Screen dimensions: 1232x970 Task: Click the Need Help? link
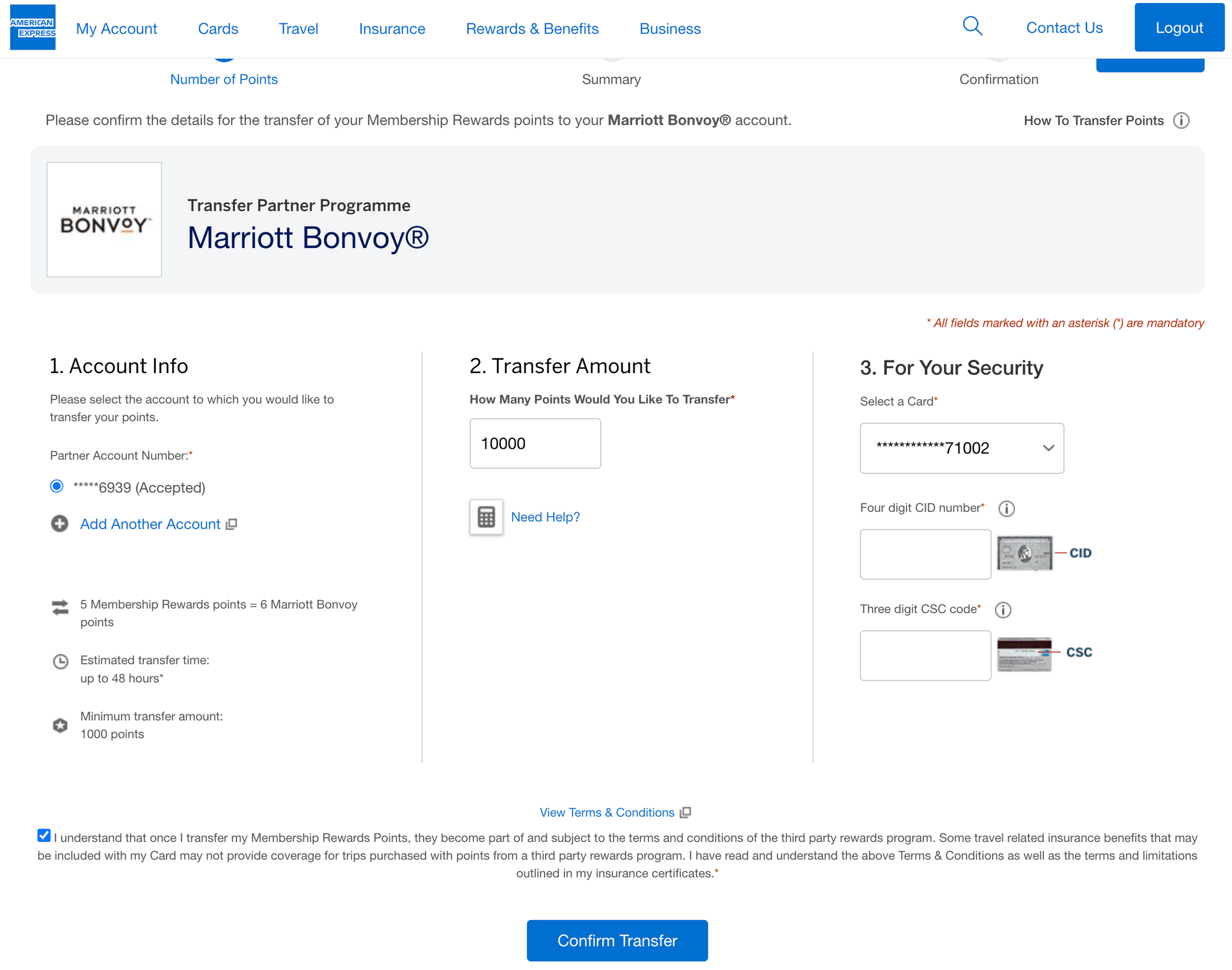(545, 517)
